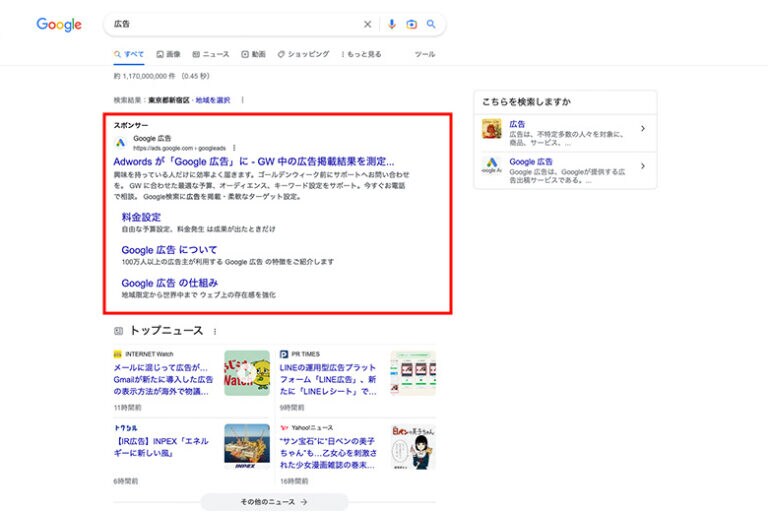Click その他のニュース button
This screenshot has height=512, width=768.
(x=274, y=502)
